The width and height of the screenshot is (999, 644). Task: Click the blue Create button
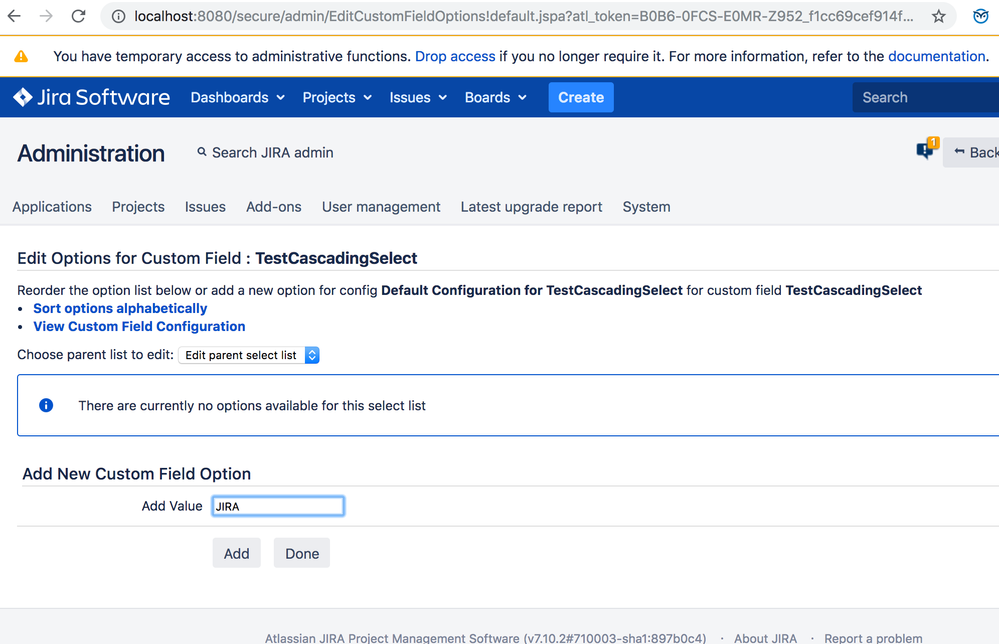click(x=581, y=97)
